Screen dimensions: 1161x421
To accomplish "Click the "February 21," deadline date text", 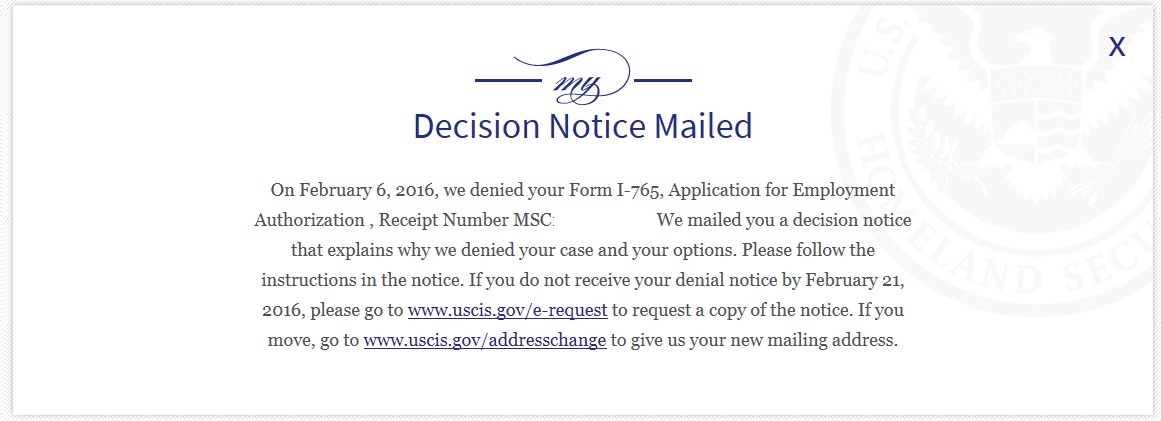I will pos(855,281).
